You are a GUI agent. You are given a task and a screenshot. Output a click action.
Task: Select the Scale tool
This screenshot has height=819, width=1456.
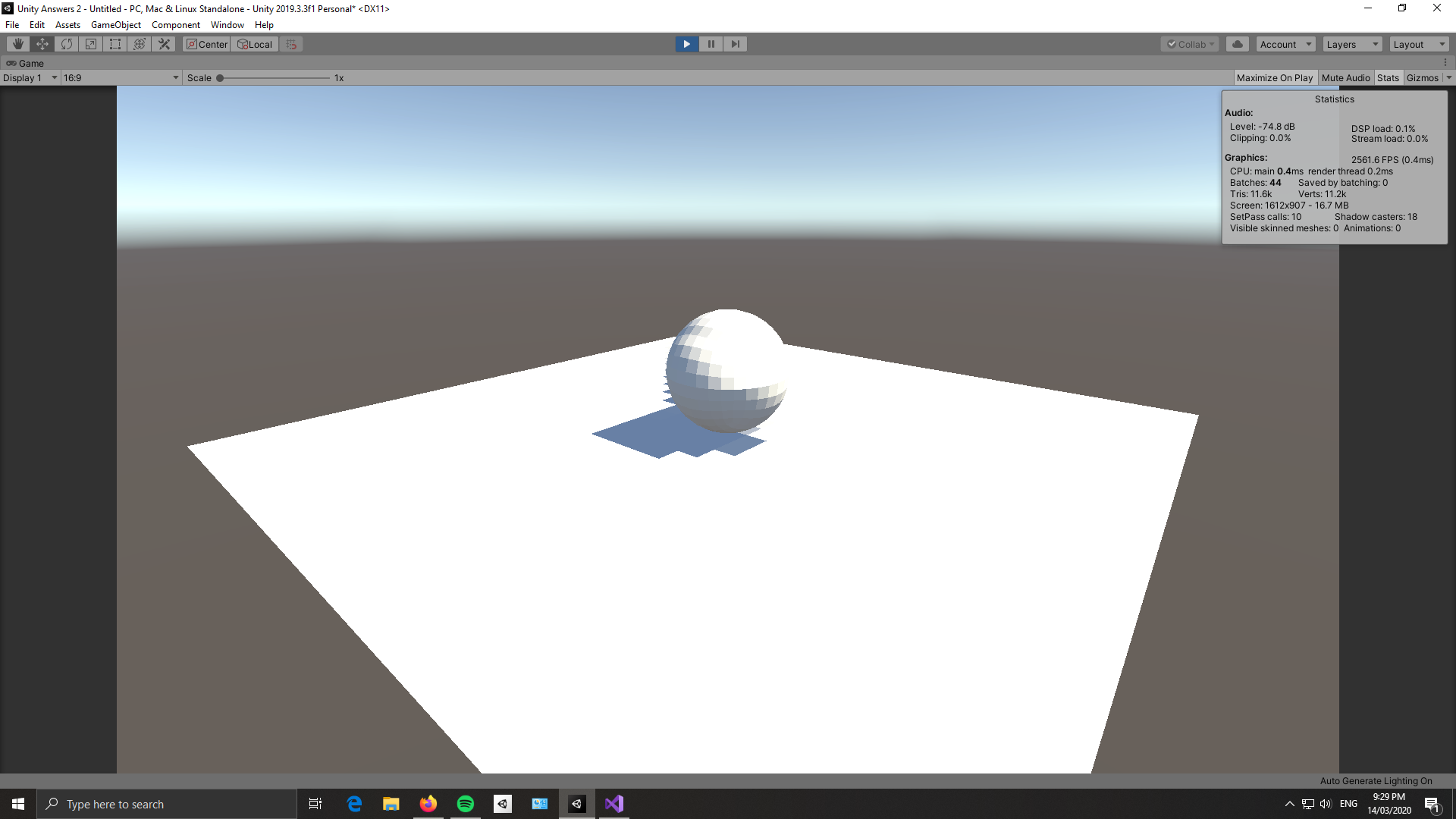coord(90,44)
